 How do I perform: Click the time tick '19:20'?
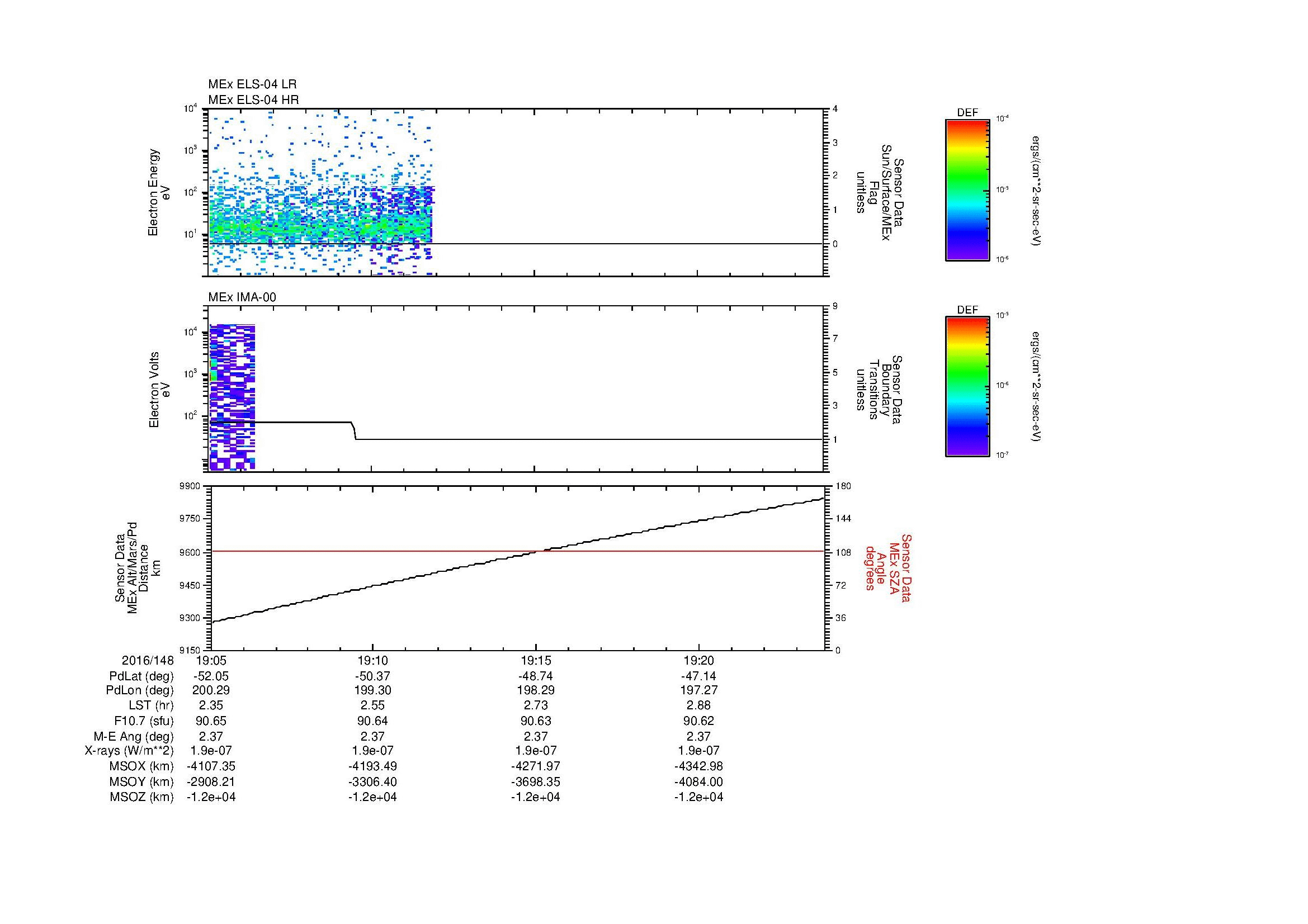(x=698, y=660)
